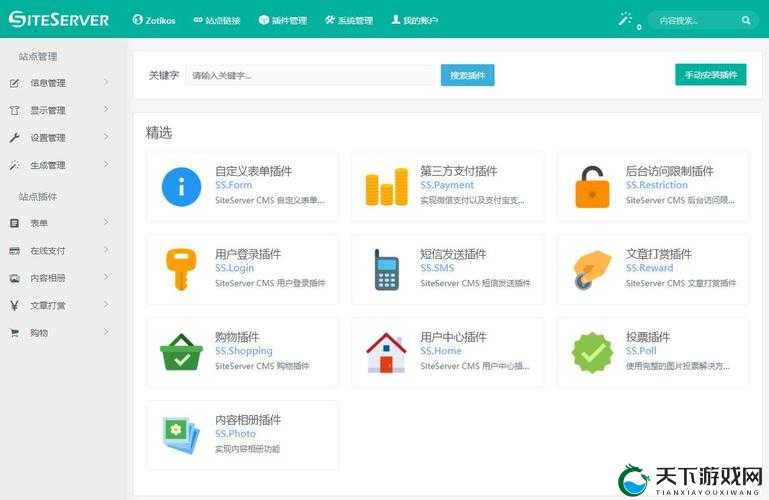Select the 第三方支付插件 title
Screen dimensions: 769x500
coord(459,171)
